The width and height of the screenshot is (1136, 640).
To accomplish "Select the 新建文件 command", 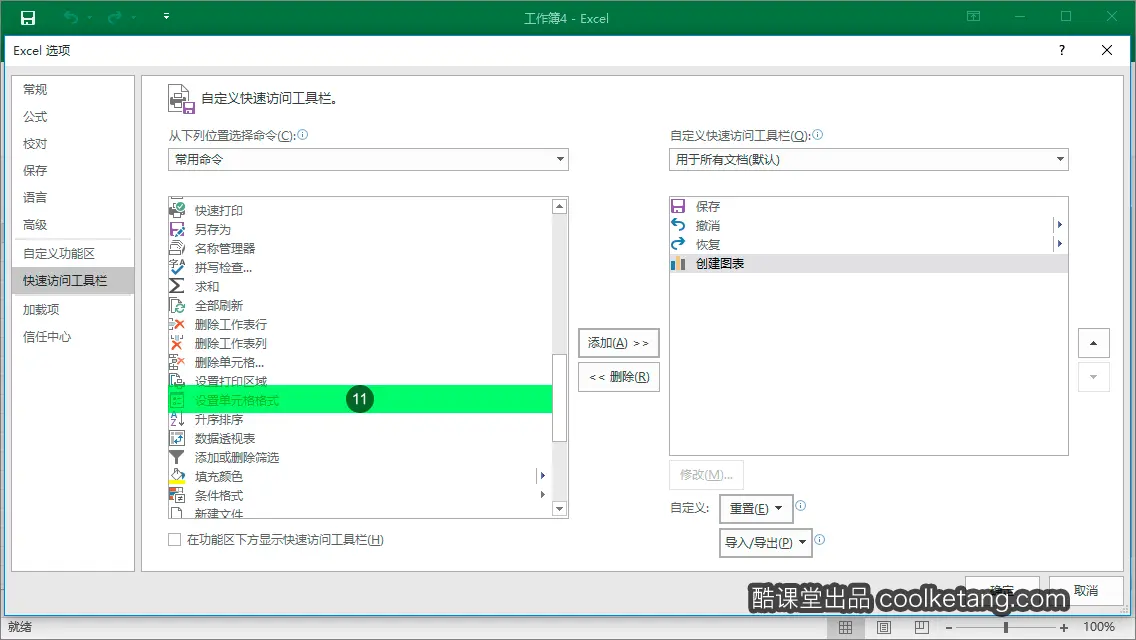I will (359, 512).
